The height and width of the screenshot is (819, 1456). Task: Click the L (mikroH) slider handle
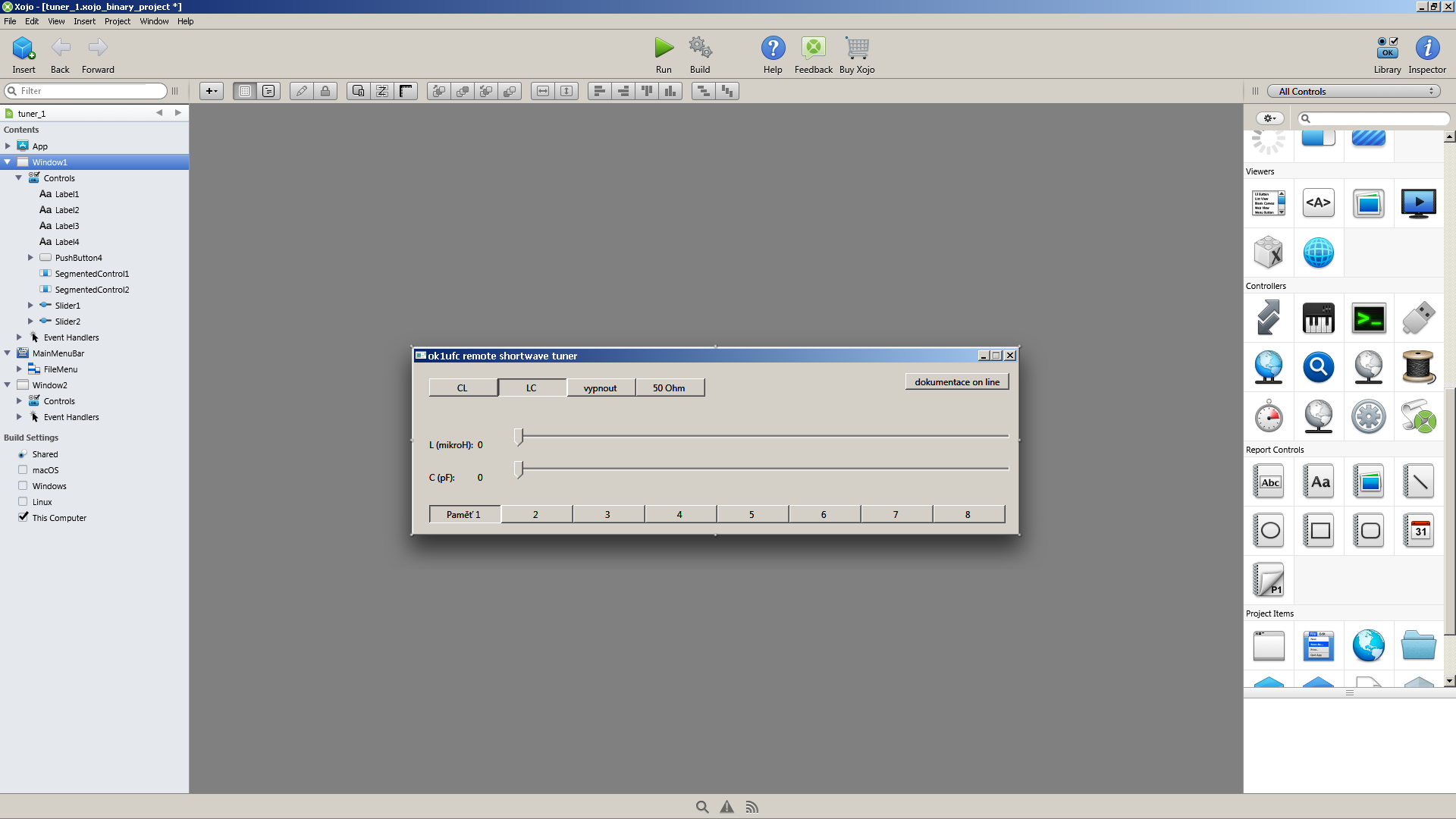coord(519,437)
